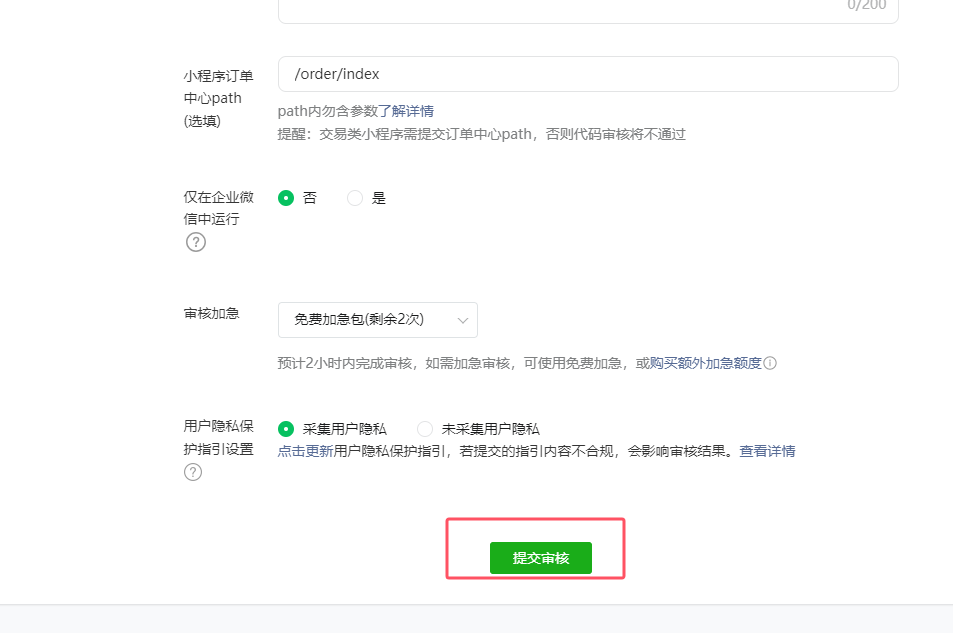Select the 否 radio button
Viewport: 953px width, 633px height.
click(x=286, y=198)
